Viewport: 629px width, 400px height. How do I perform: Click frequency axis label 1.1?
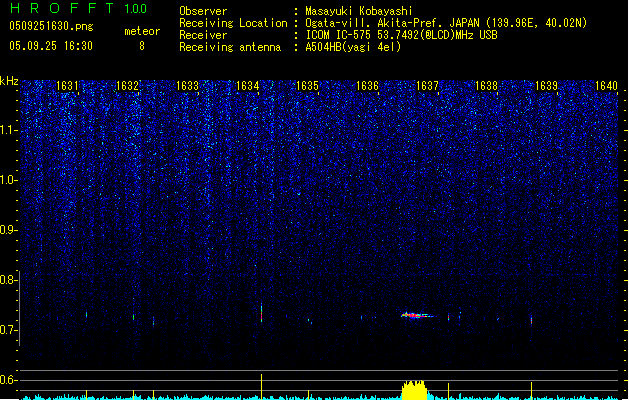coord(8,130)
